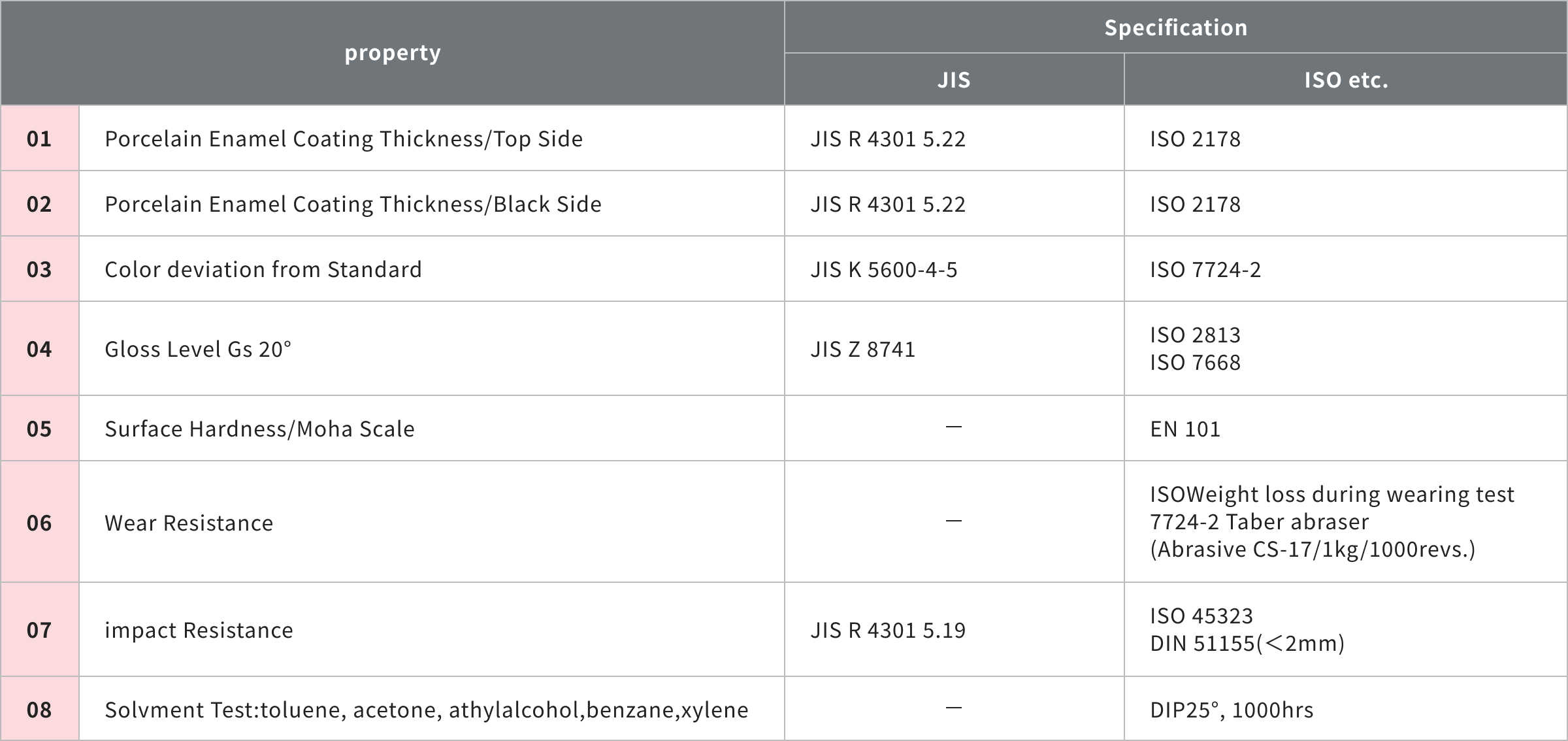Click row number 02 cell

[39, 204]
